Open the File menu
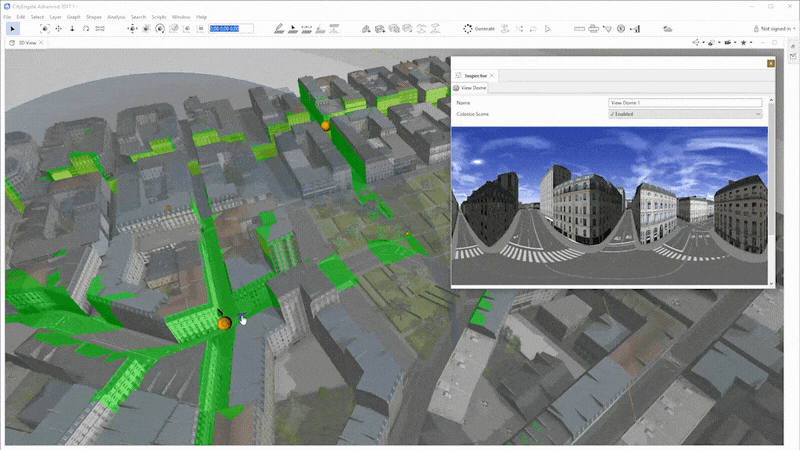The image size is (800, 450). pyautogui.click(x=7, y=17)
